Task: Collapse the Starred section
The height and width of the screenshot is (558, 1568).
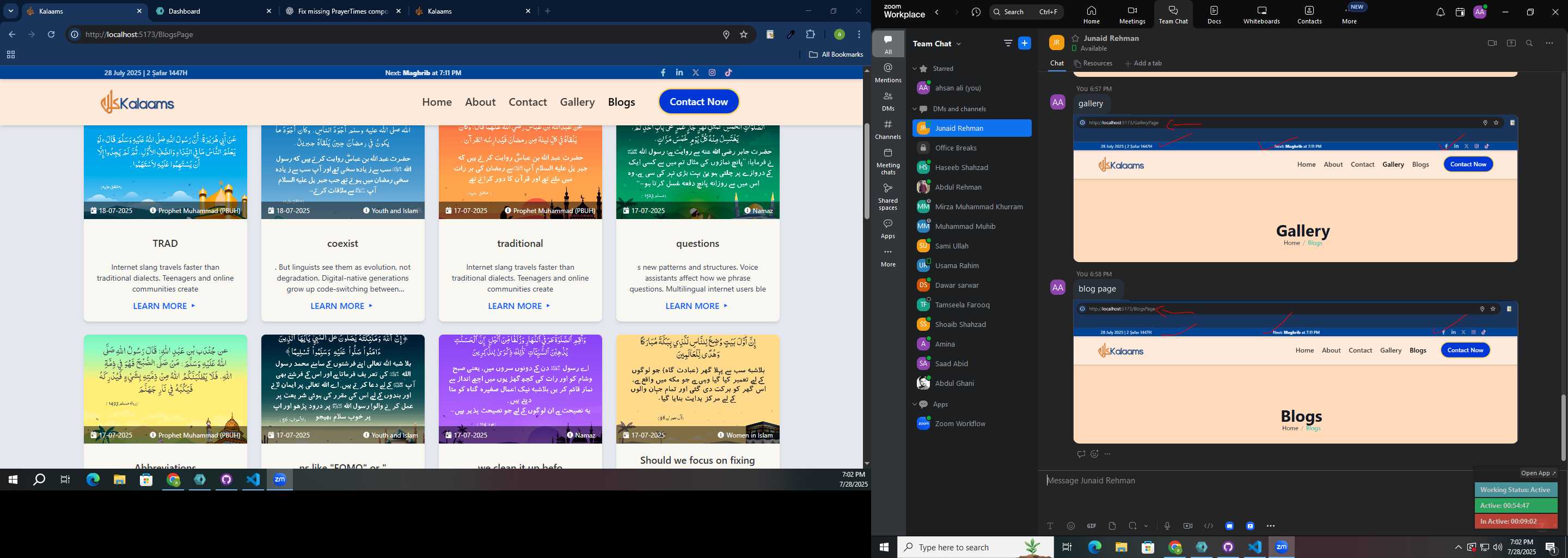Action: pos(914,69)
